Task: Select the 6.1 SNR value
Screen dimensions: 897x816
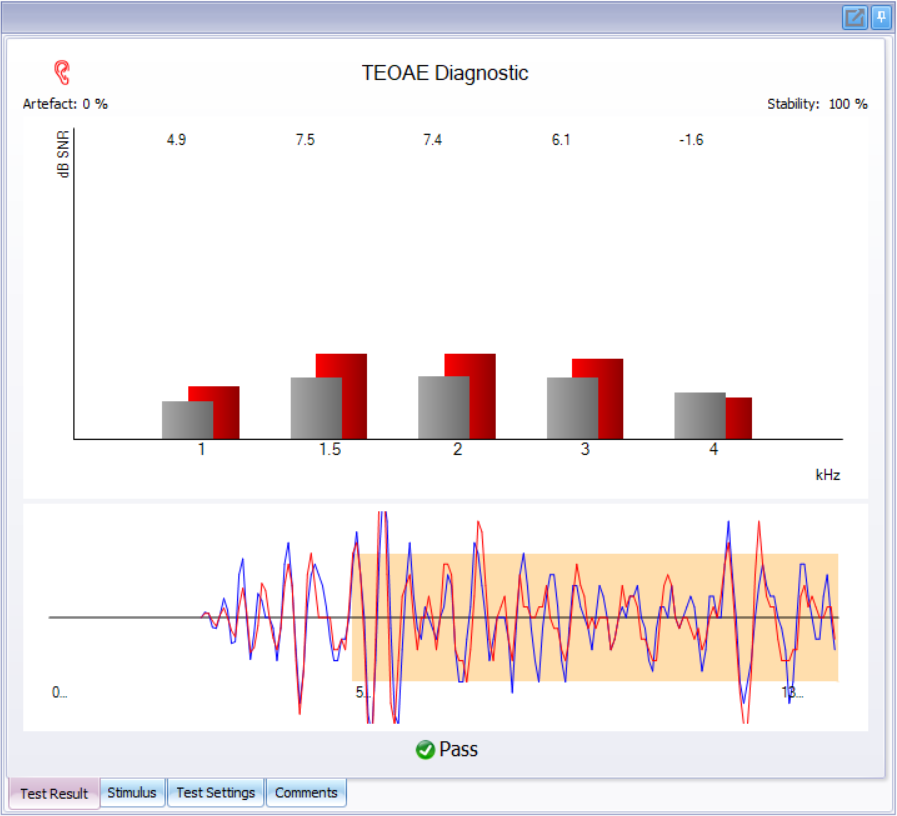Action: (x=561, y=140)
